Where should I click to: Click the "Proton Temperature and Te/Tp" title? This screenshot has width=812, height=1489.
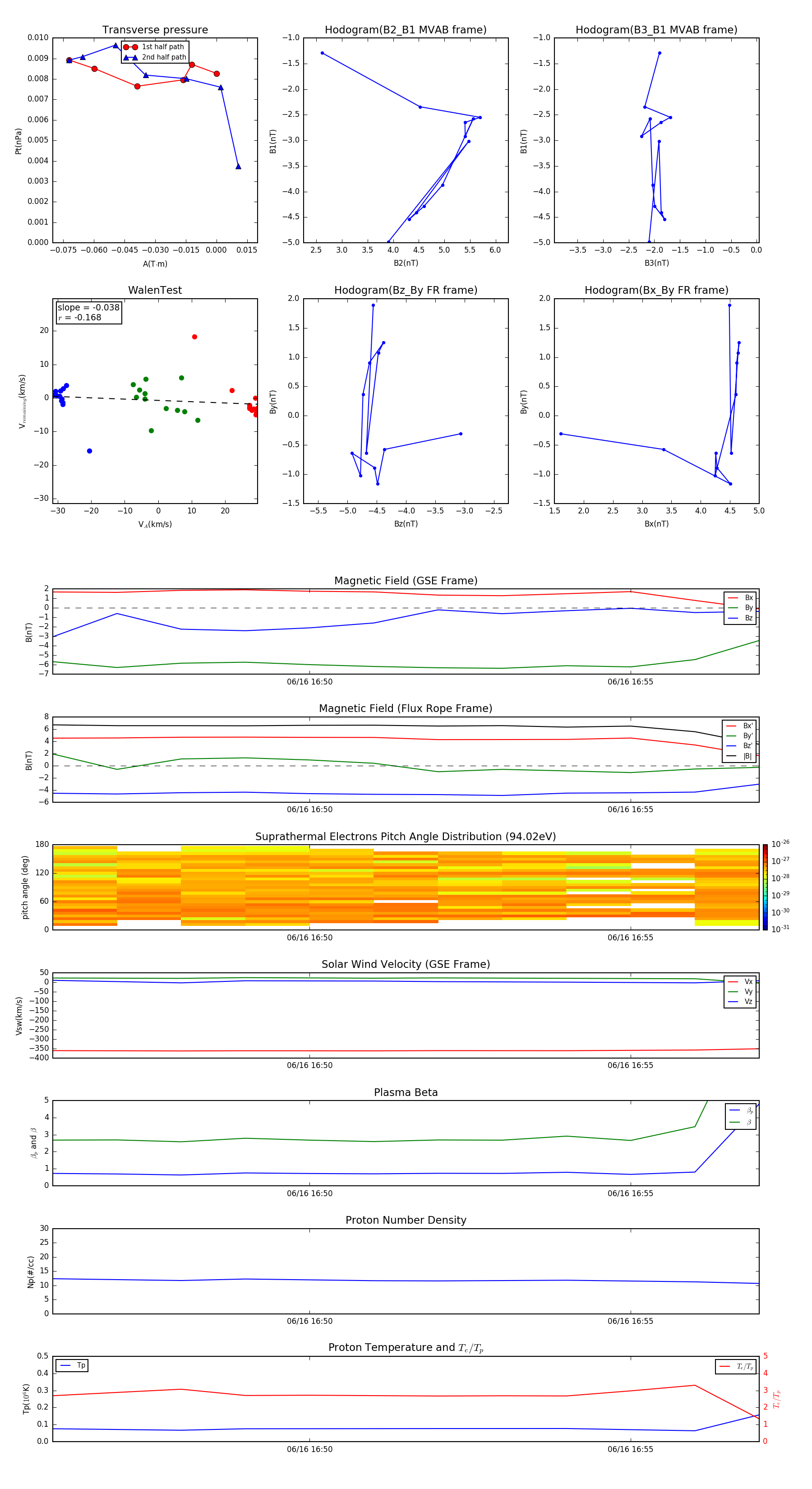coord(406,1347)
